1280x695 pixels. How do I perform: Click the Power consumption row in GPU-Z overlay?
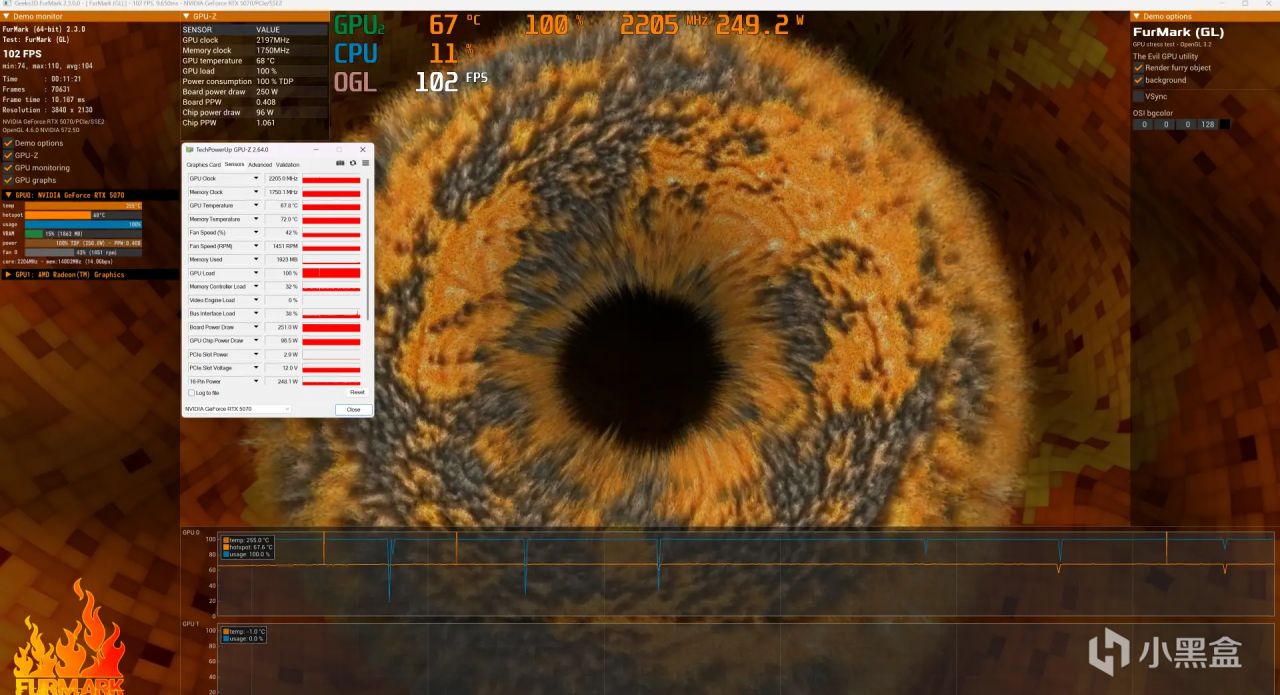(255, 81)
